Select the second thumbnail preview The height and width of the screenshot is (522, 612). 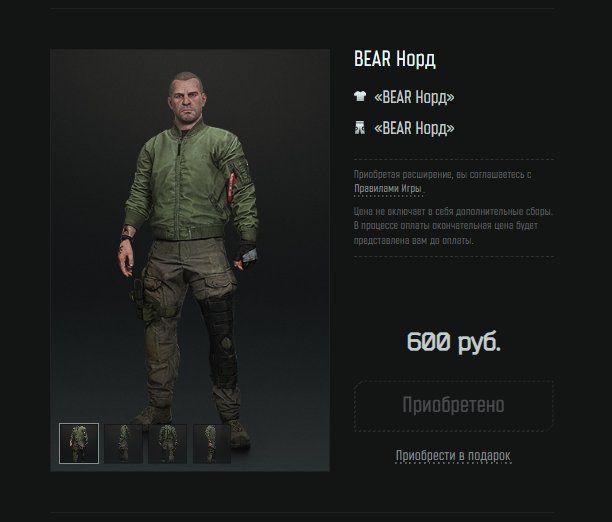(x=123, y=444)
